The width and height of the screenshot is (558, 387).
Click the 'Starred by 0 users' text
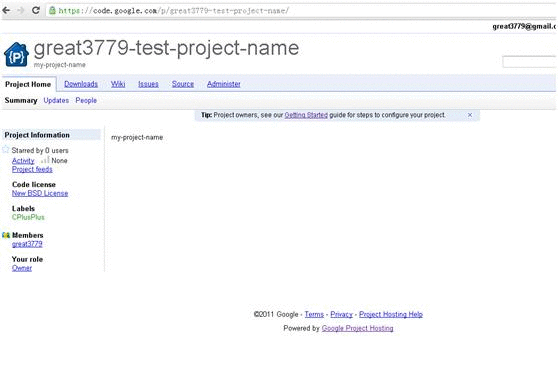click(40, 150)
